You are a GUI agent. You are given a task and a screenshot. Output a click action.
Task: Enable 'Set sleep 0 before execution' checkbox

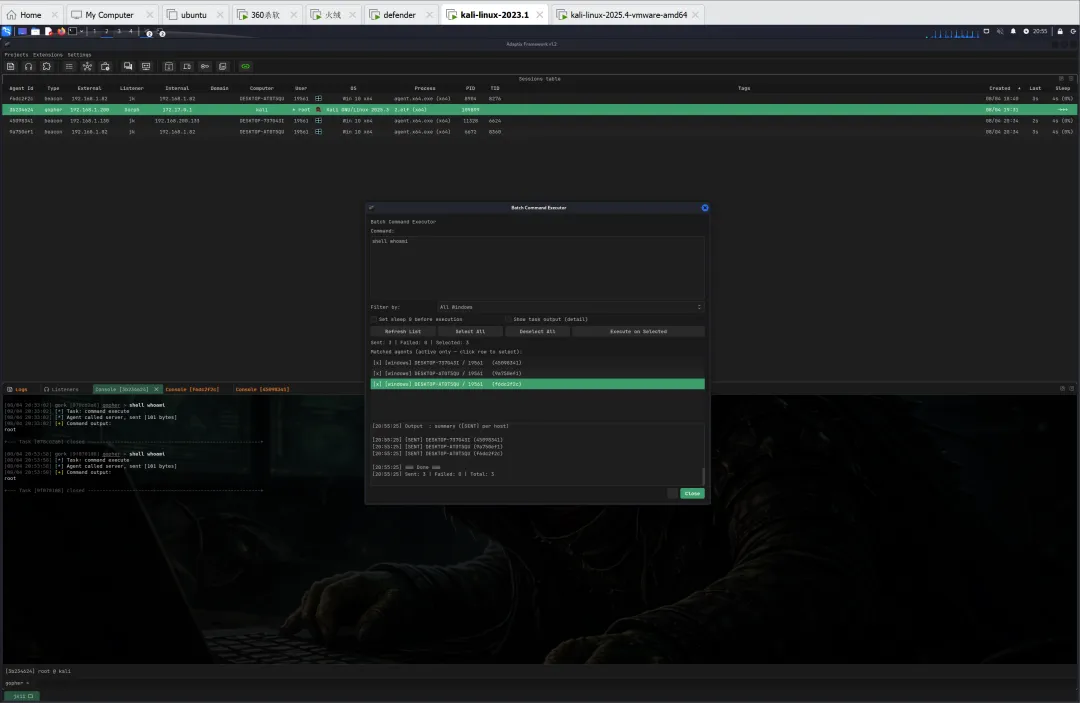pyautogui.click(x=374, y=319)
